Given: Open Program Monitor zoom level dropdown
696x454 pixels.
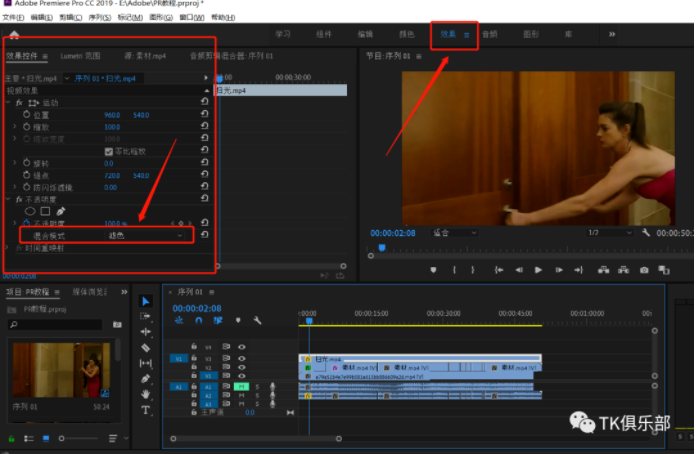Looking at the screenshot, I should (455, 233).
